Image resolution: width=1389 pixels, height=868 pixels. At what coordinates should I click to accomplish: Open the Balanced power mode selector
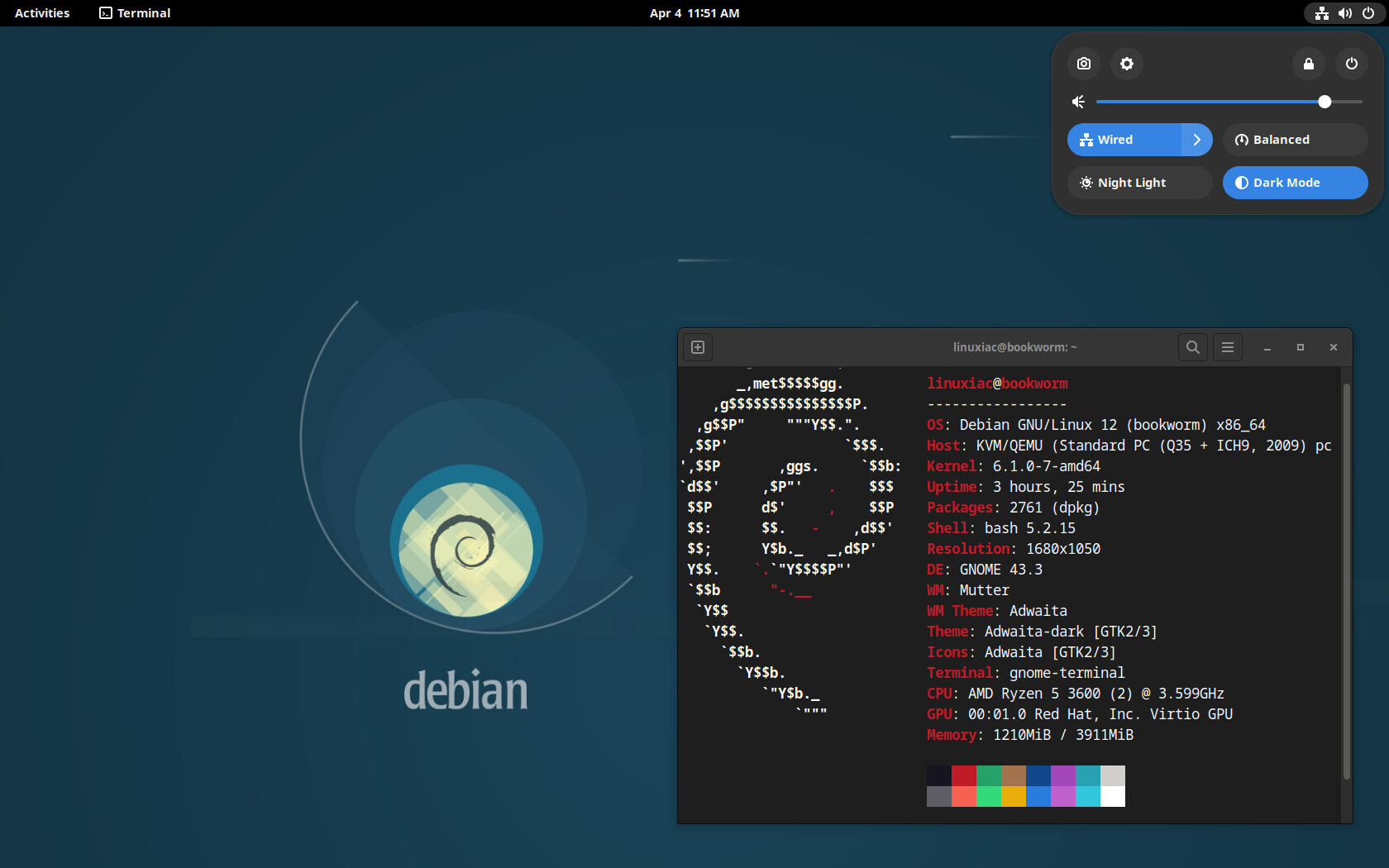(x=1294, y=140)
